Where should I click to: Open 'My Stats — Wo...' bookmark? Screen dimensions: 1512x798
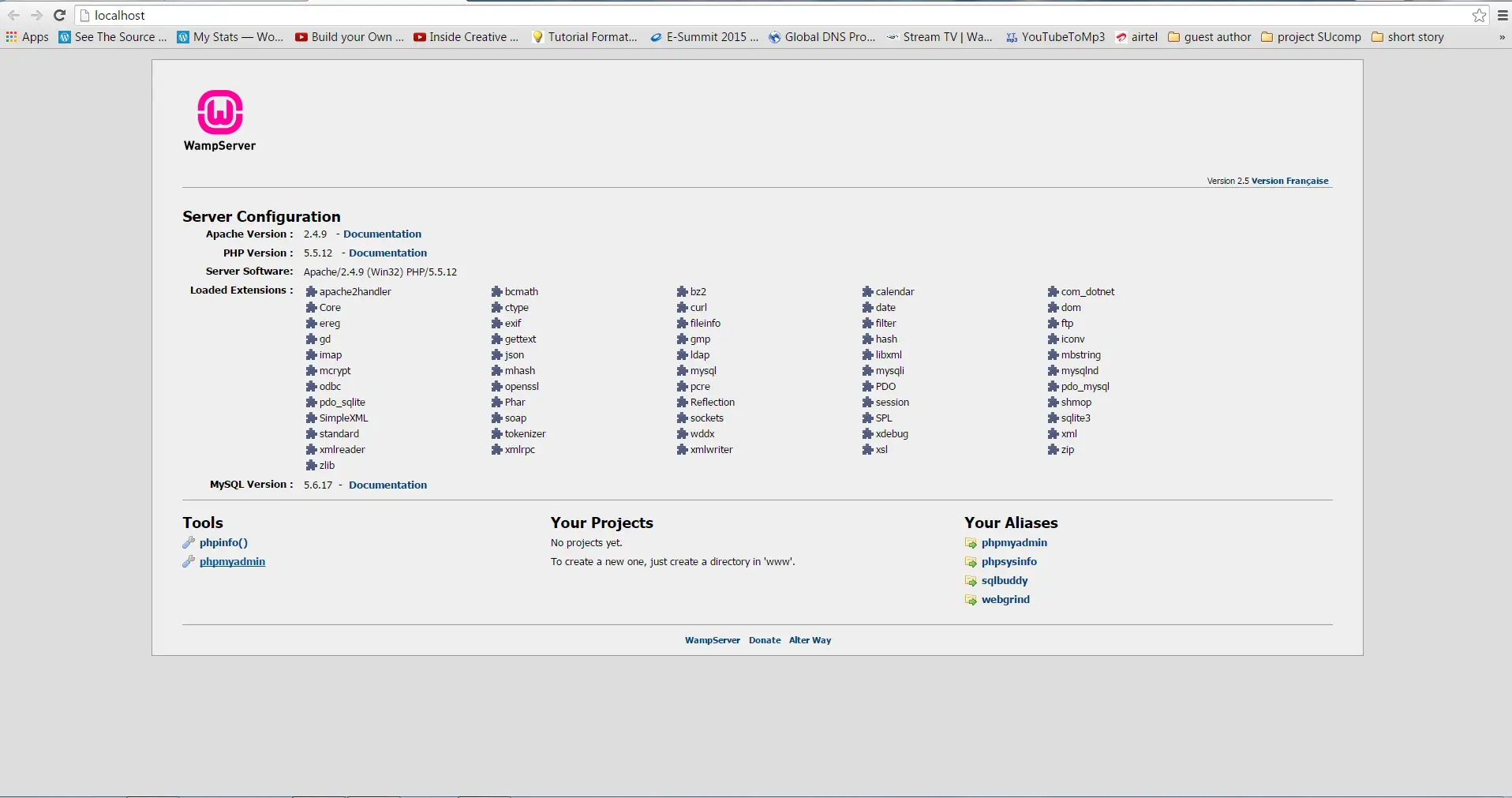tap(230, 37)
